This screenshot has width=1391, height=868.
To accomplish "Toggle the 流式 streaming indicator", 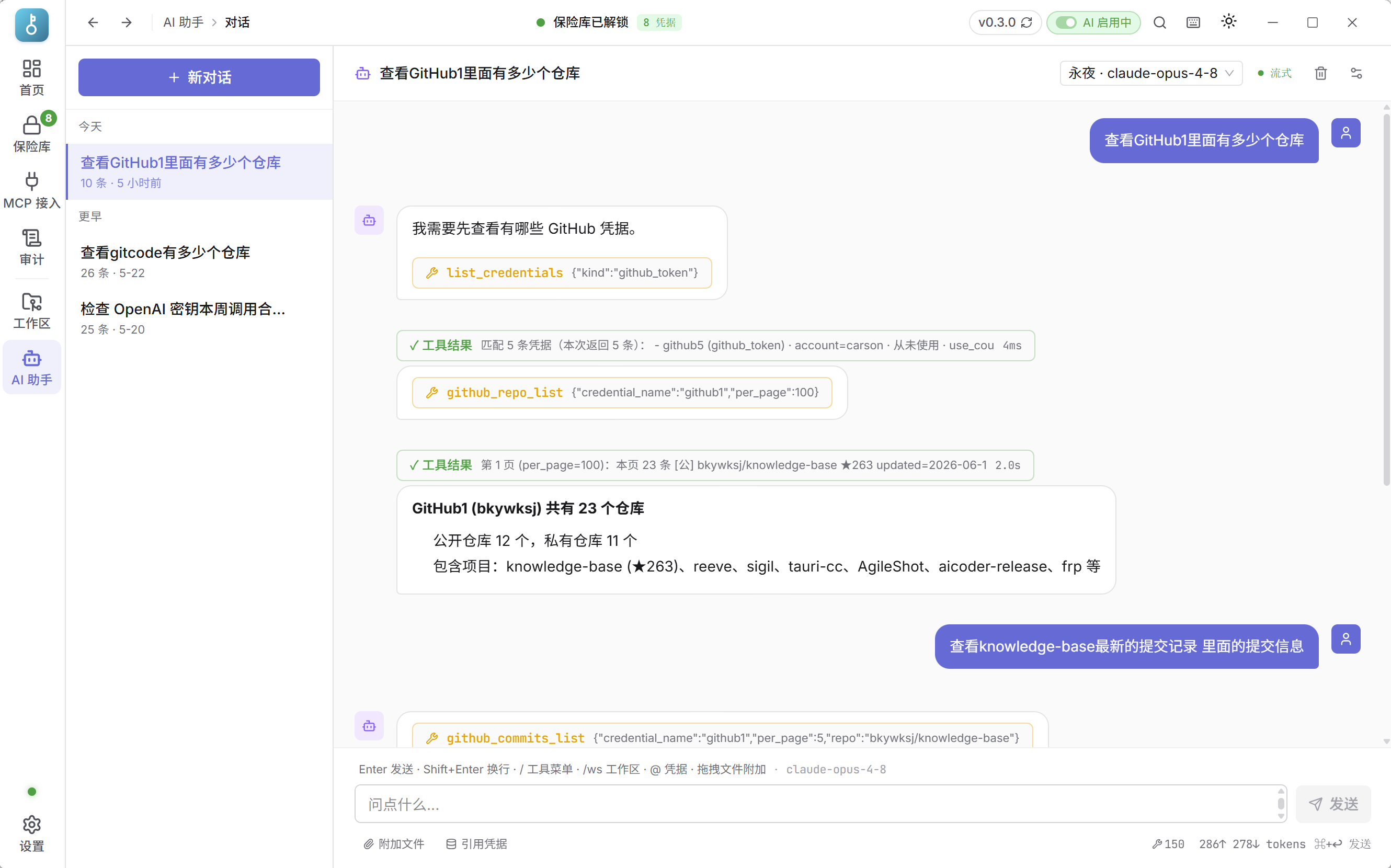I will [x=1274, y=73].
